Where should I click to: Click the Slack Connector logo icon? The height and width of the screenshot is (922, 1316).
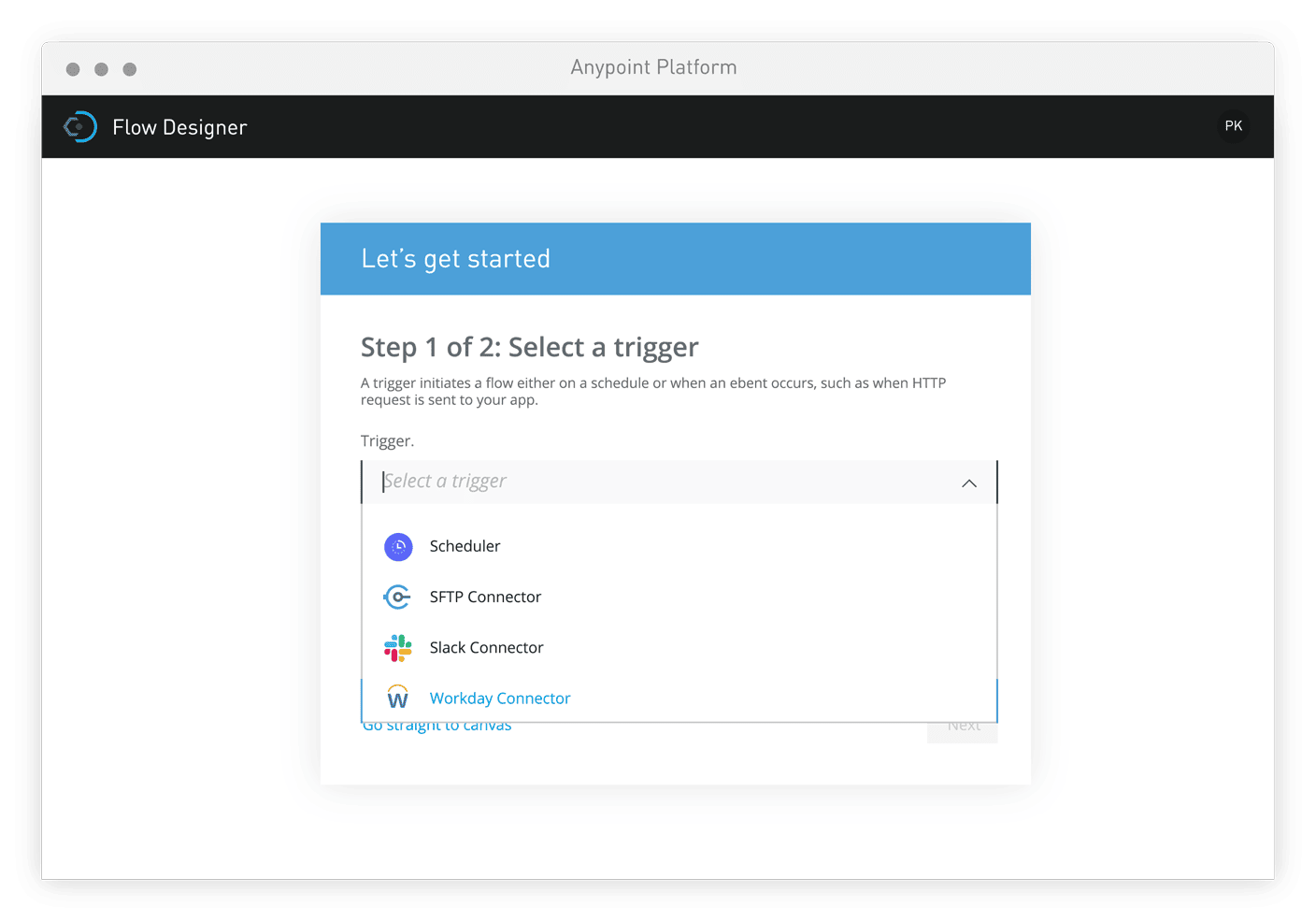(398, 647)
